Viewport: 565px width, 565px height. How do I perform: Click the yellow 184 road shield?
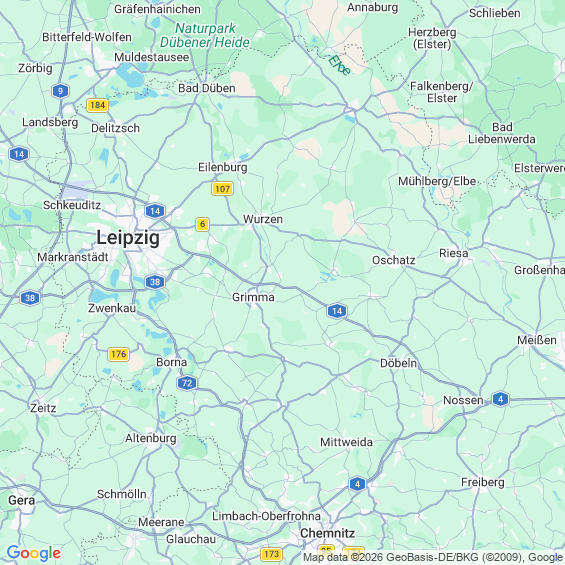[x=97, y=105]
